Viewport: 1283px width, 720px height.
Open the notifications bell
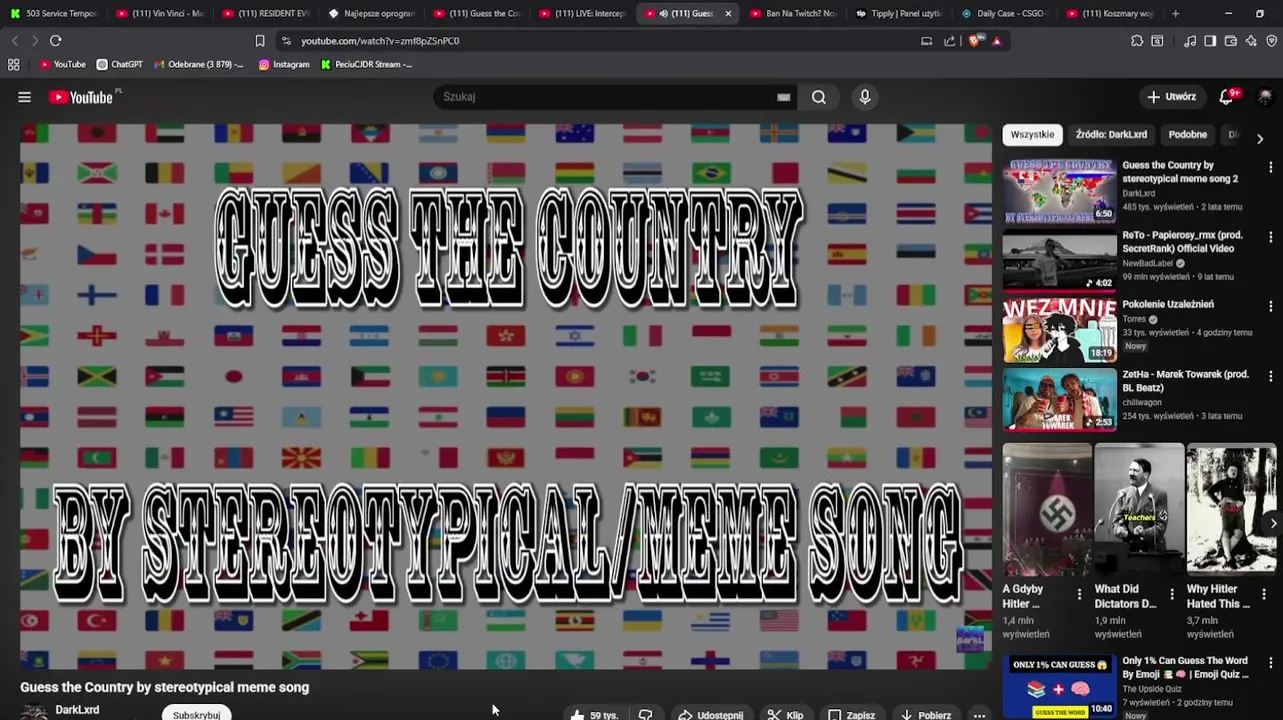point(1227,97)
